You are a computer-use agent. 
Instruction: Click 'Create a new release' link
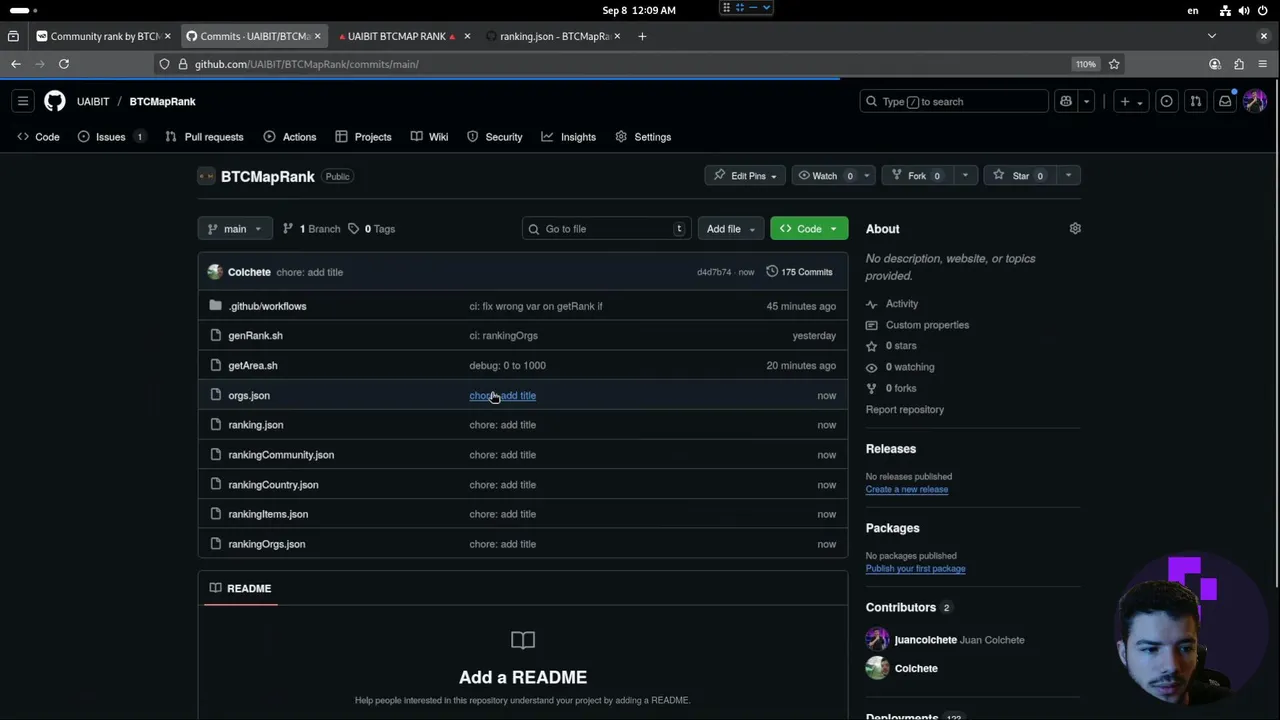pos(907,490)
